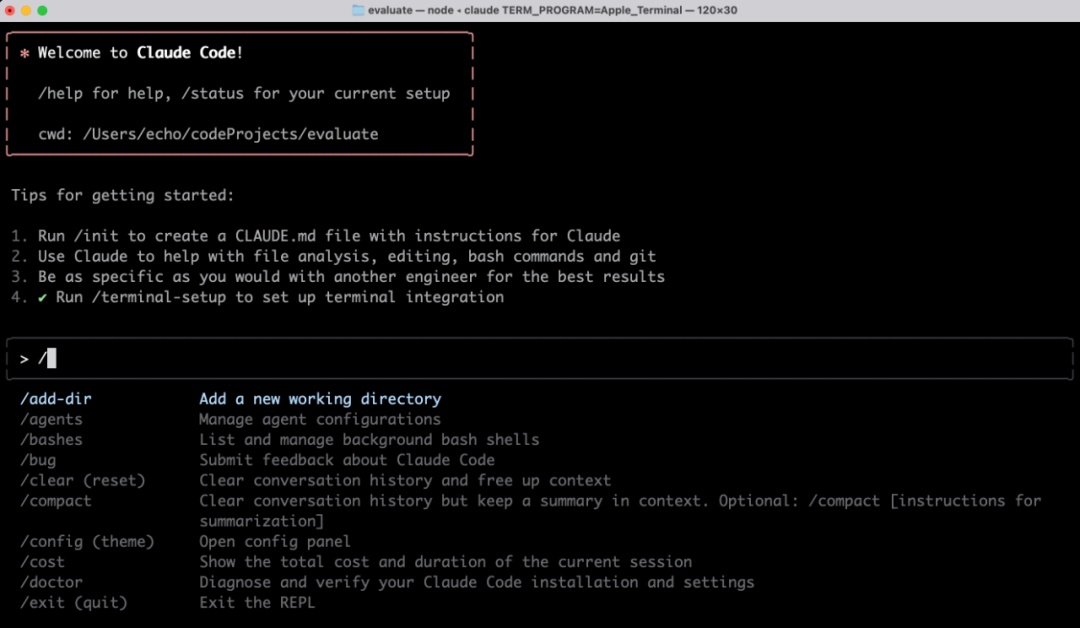Click the folder icon in the title bar
The image size is (1080, 628).
[x=359, y=10]
